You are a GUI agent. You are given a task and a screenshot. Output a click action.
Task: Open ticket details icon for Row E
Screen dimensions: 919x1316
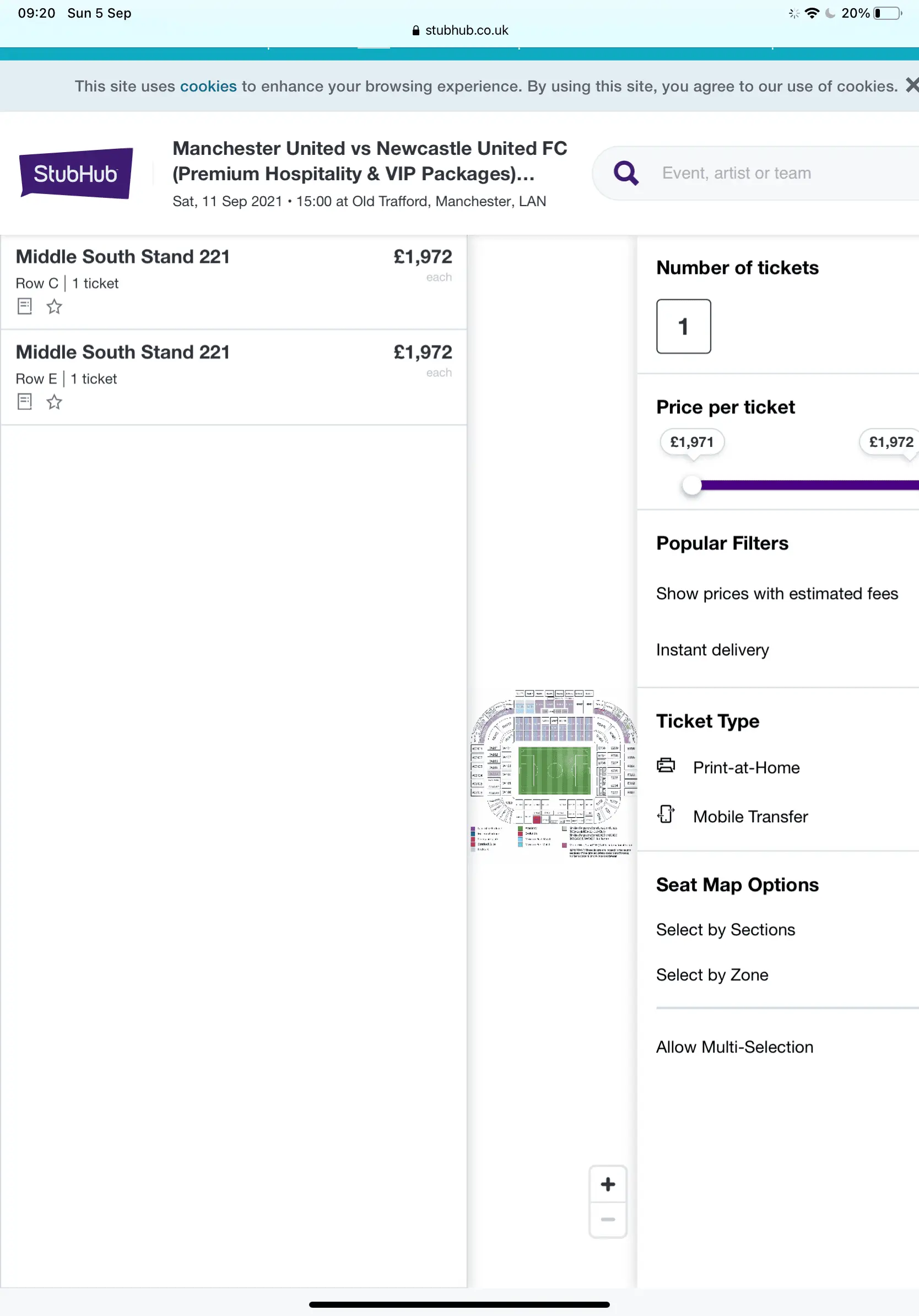(x=25, y=401)
